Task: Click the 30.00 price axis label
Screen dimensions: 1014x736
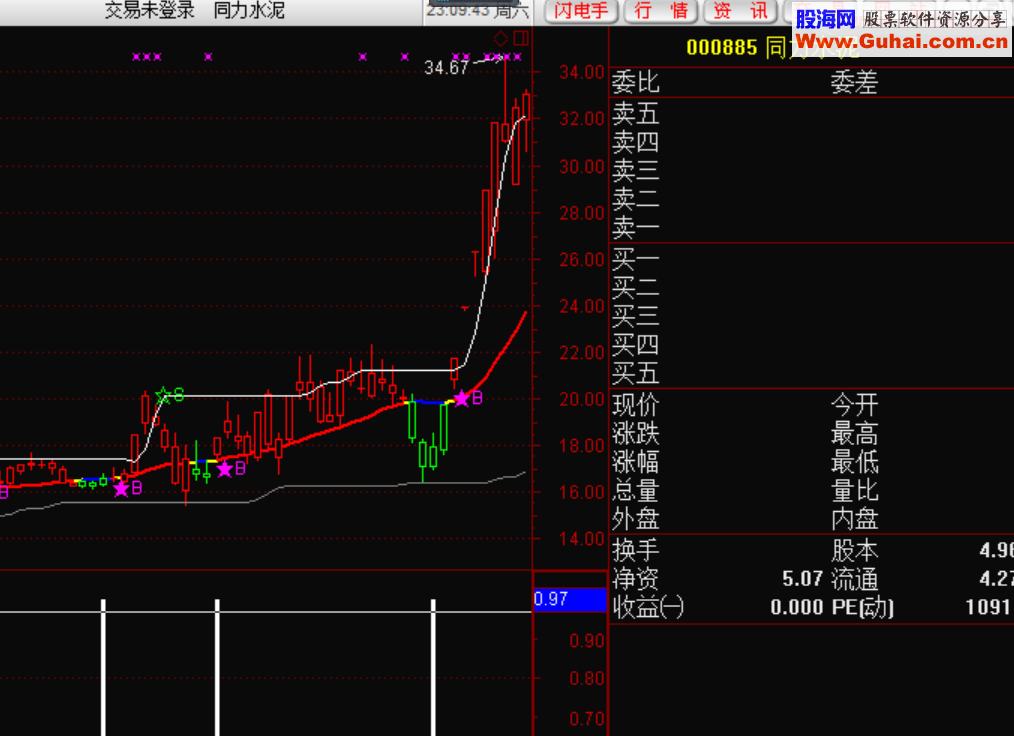Action: click(581, 166)
